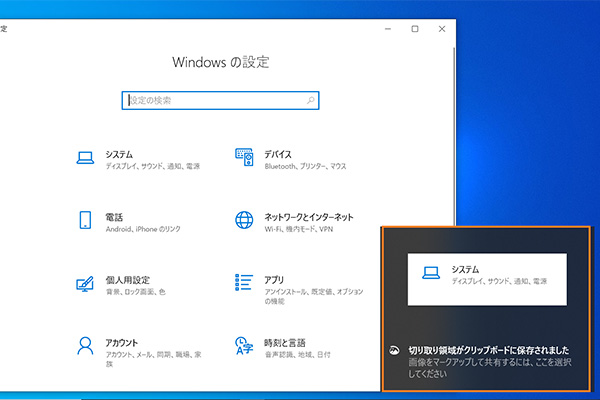
Task: Click 切り取り領域がクリップボードに保存されました notification title
Action: click(489, 350)
